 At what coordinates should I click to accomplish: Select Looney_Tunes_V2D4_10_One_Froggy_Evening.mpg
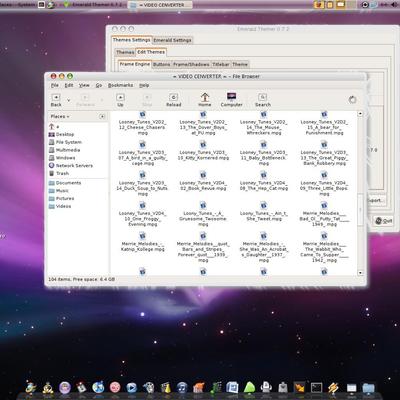[x=142, y=214]
